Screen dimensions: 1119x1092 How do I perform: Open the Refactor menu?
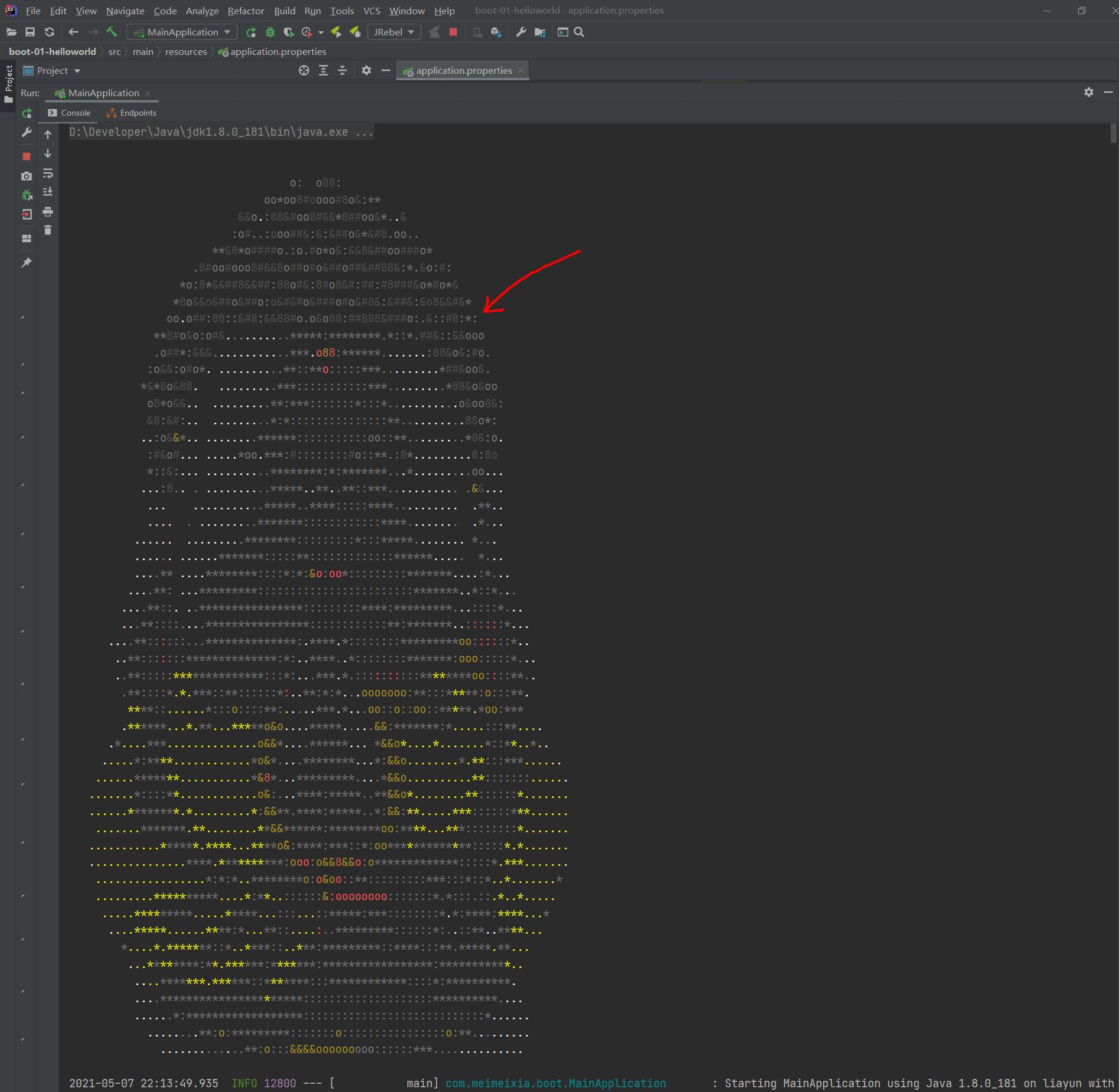(x=246, y=11)
